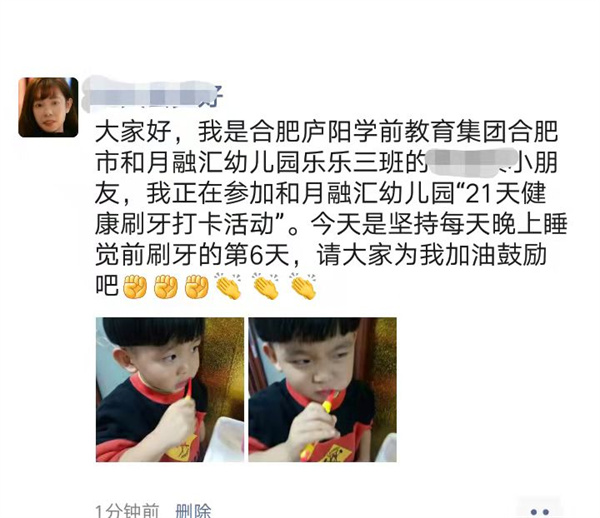
Task: Open the first toothbrushing photo
Action: 170,389
